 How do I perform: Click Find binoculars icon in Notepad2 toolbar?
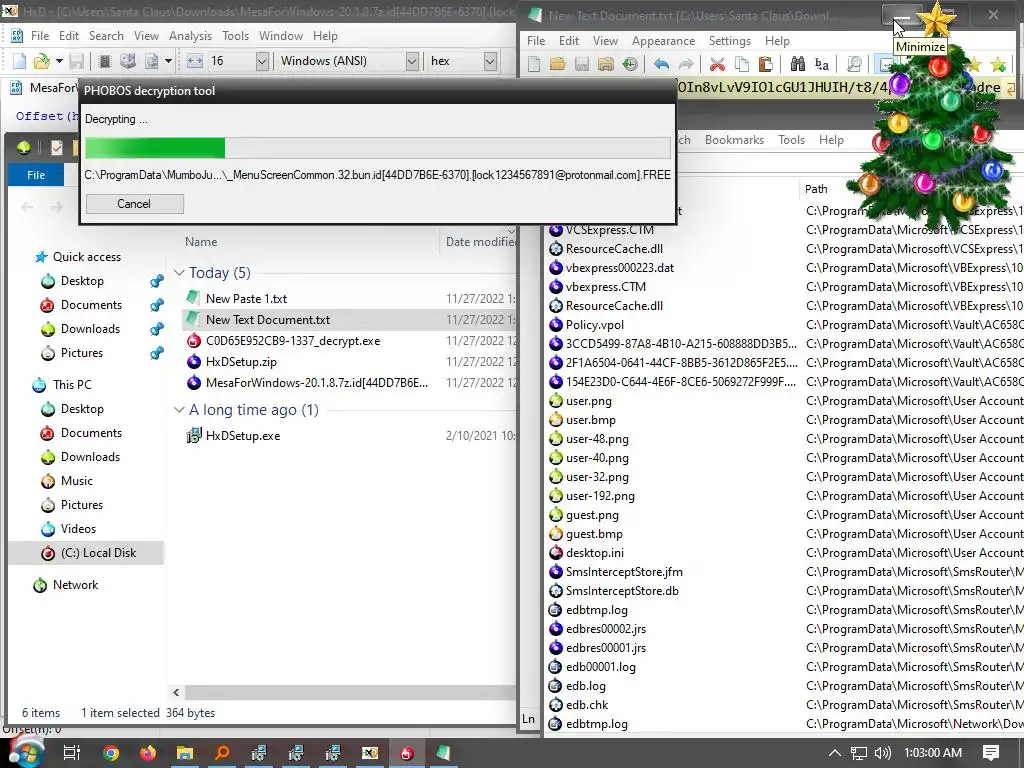tap(797, 64)
